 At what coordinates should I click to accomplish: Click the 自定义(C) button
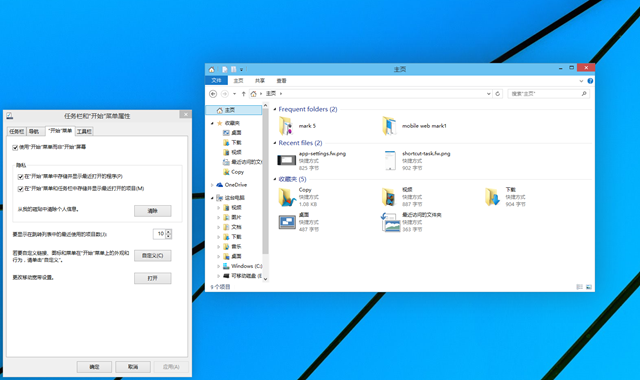[153, 256]
